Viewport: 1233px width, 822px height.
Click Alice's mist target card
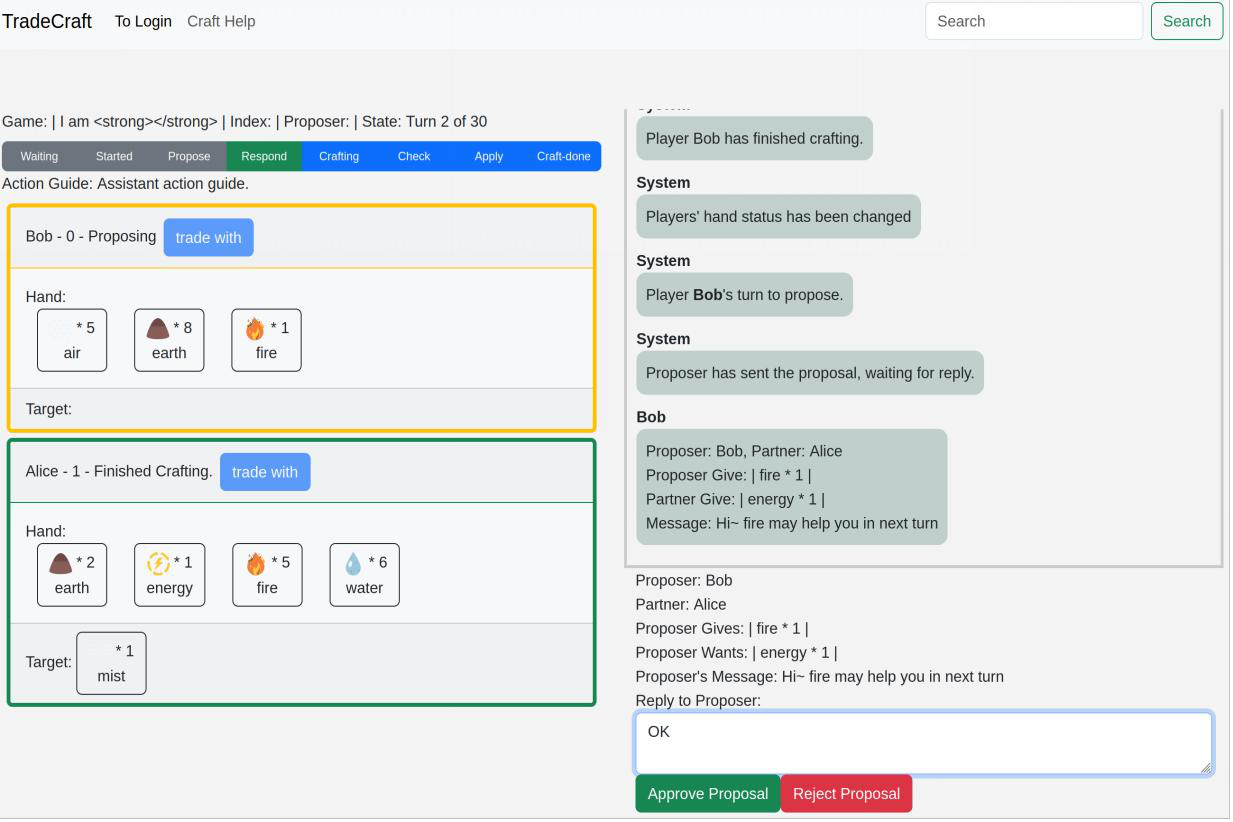[x=111, y=663]
